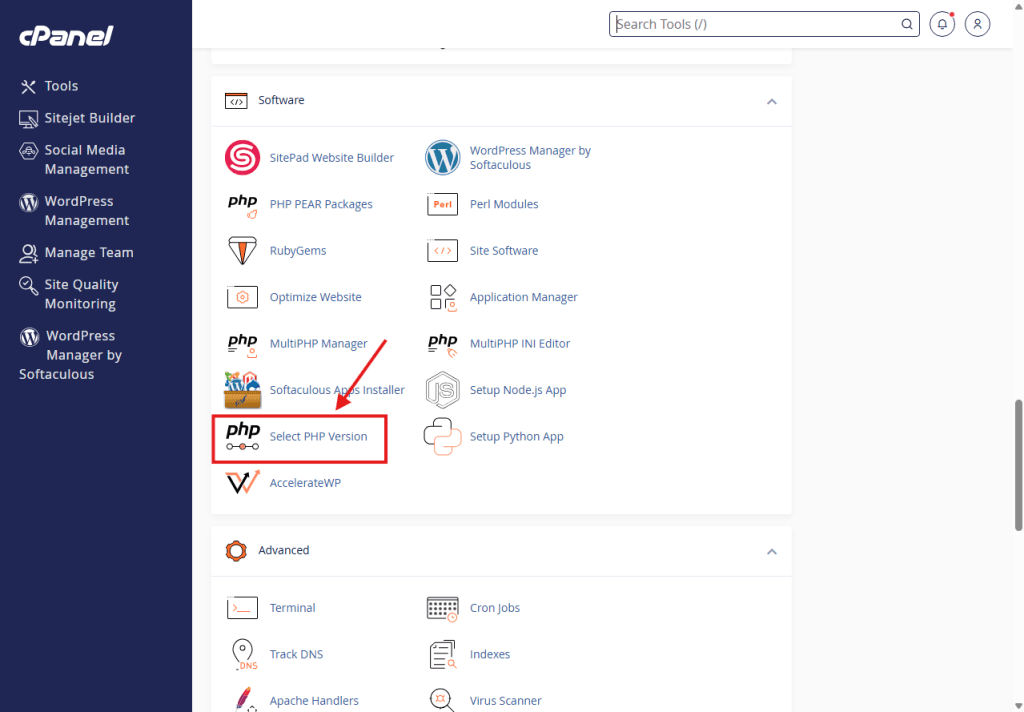Click the SitePad Website Builder icon
The image size is (1024, 712).
click(x=242, y=158)
